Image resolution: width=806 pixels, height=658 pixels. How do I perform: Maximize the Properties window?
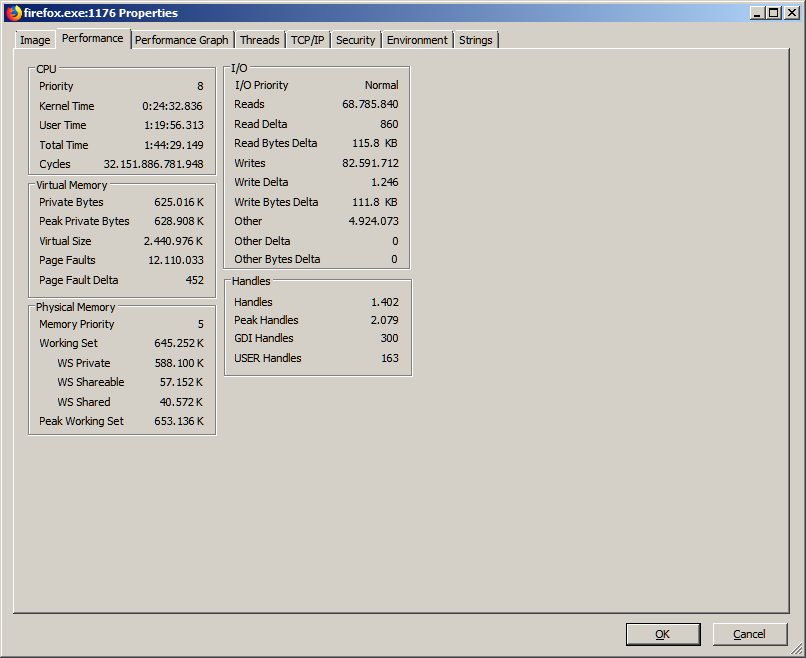click(x=773, y=13)
